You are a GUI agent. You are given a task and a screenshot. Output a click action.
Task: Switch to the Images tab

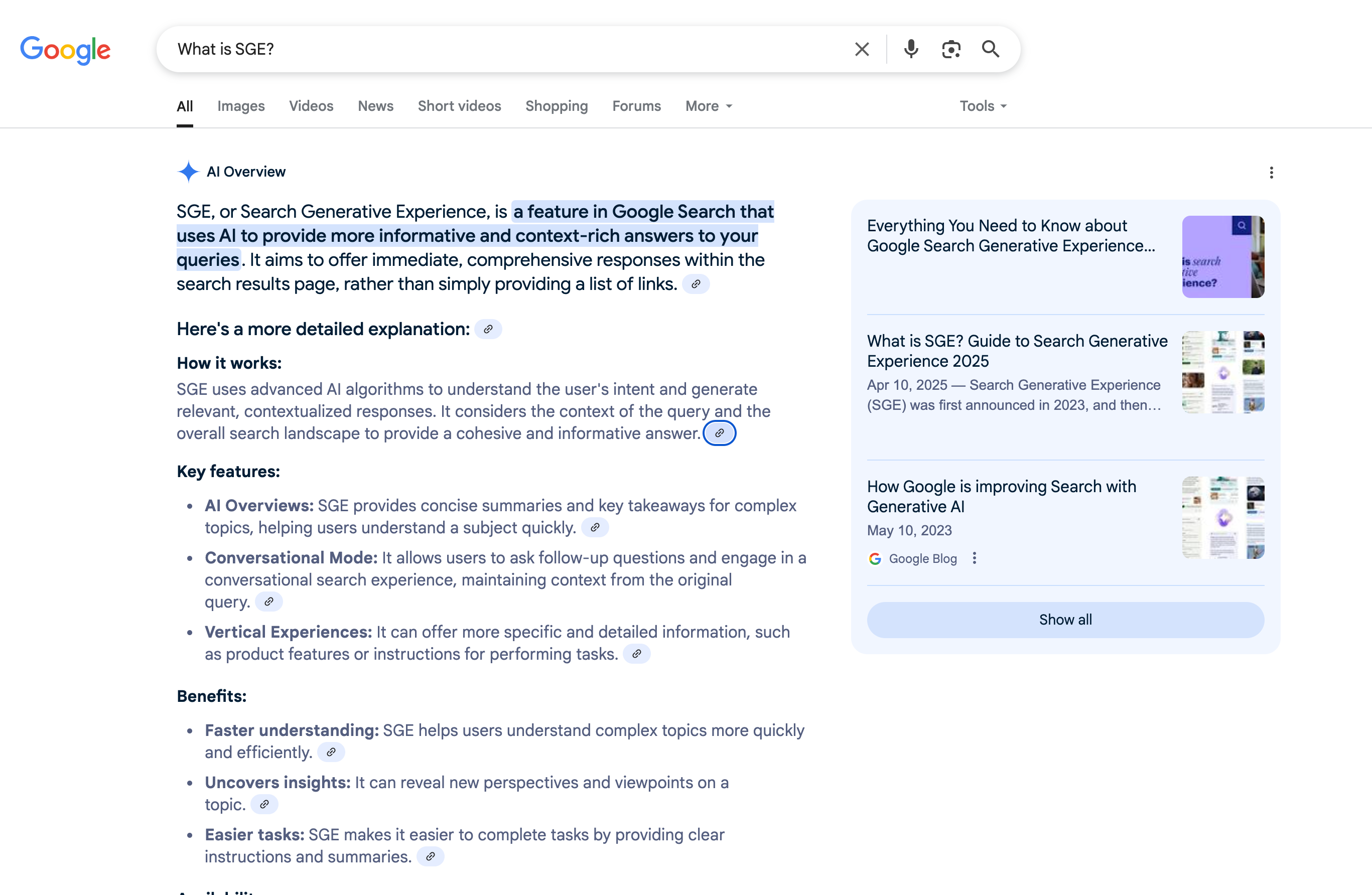pos(241,106)
